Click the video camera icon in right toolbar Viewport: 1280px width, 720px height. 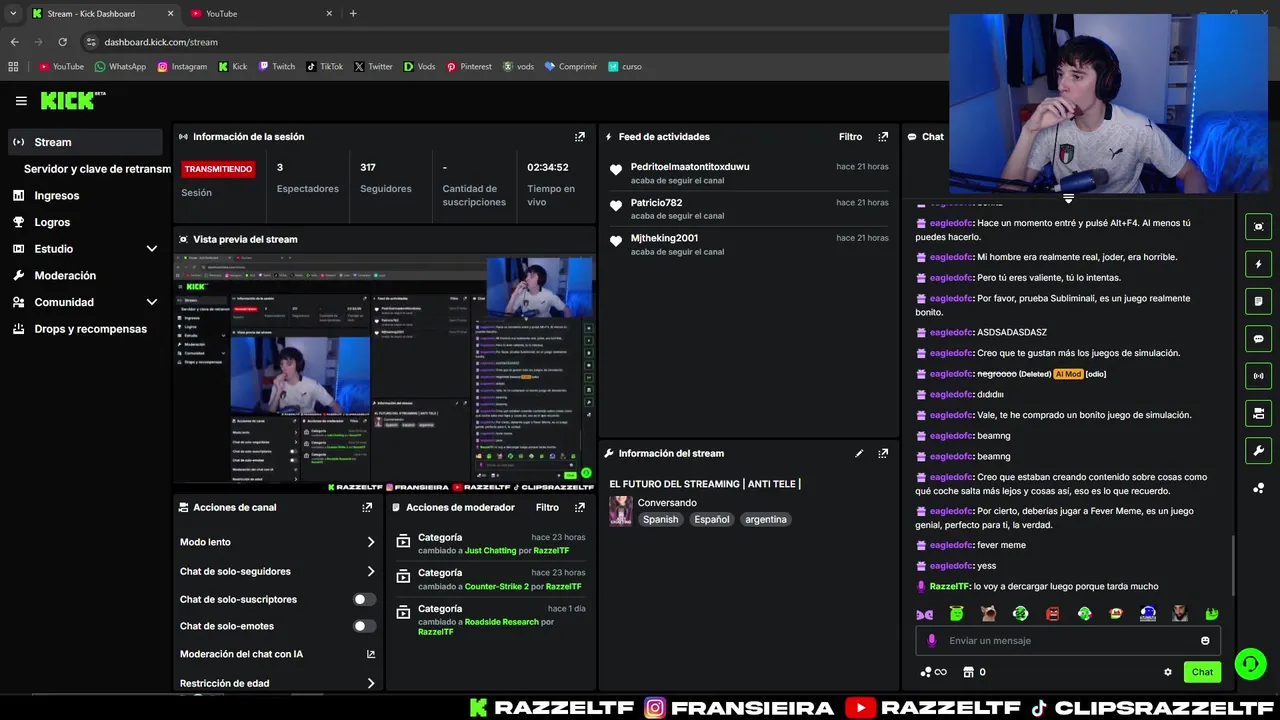[x=1259, y=413]
